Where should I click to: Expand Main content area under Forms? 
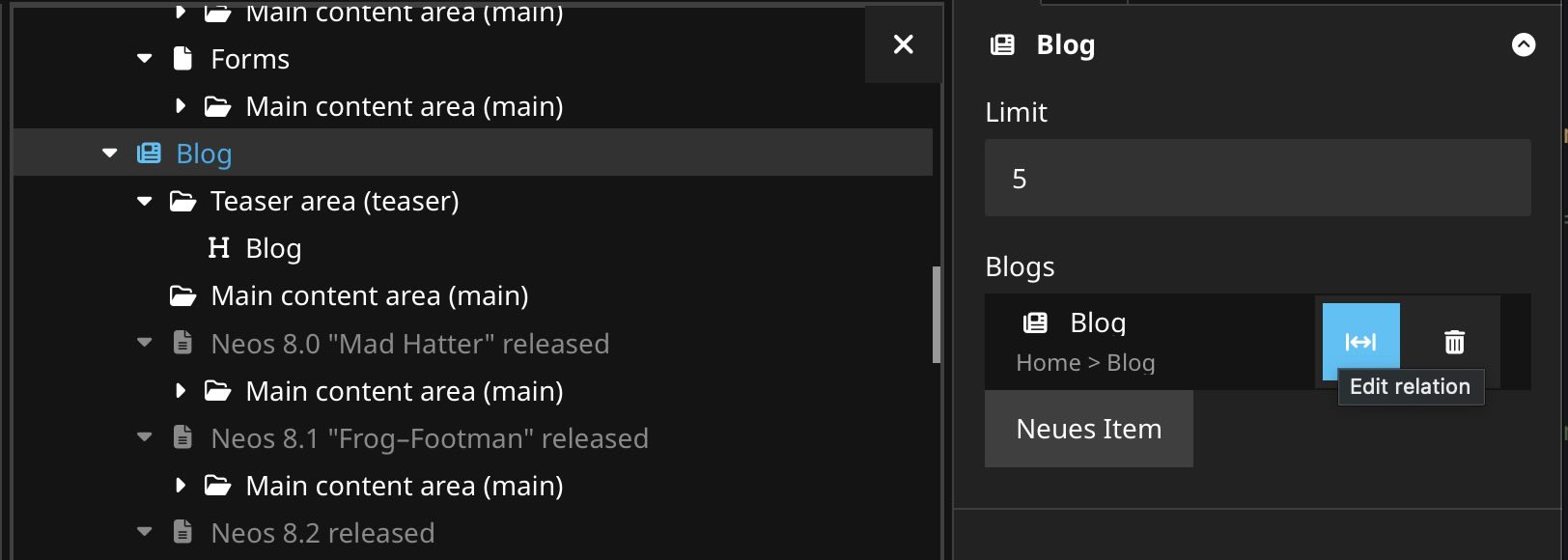[x=180, y=106]
